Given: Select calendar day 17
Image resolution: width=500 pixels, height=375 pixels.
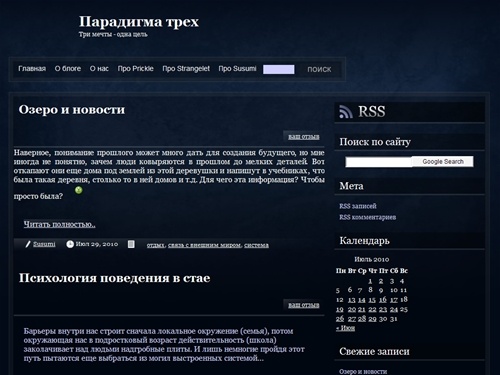Looking at the screenshot, I should pyautogui.click(x=394, y=300).
